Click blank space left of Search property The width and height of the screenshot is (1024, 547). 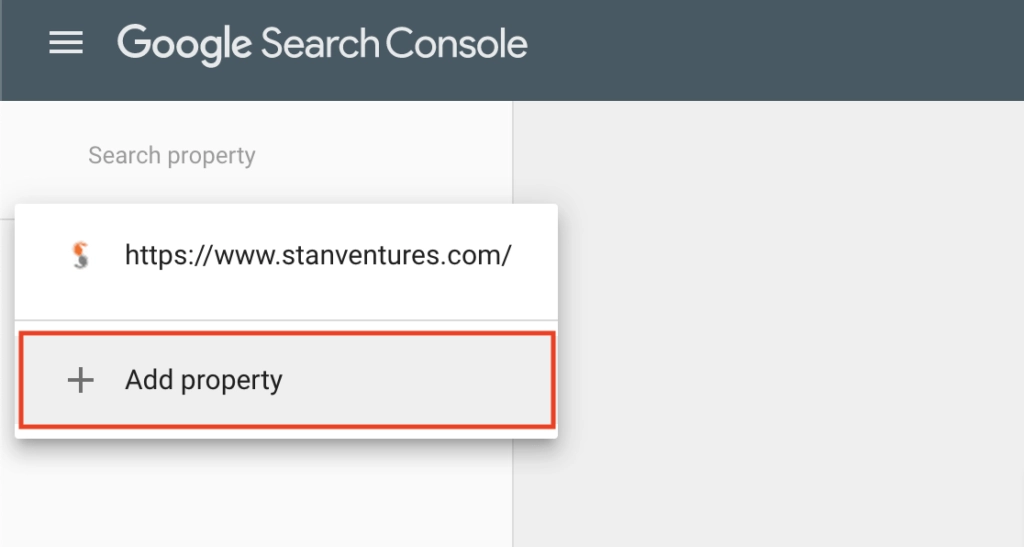(x=44, y=156)
